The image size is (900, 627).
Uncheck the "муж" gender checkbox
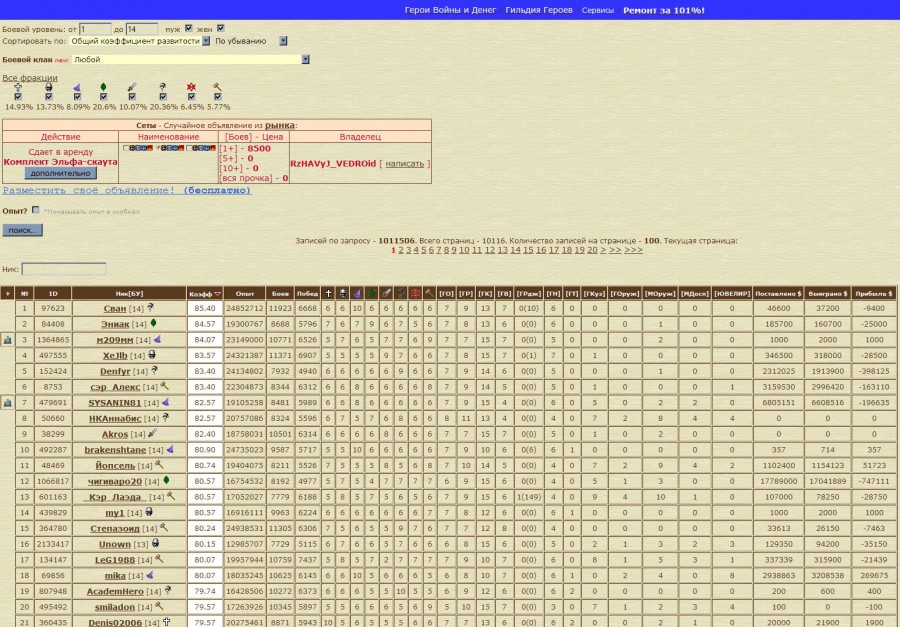click(x=189, y=29)
